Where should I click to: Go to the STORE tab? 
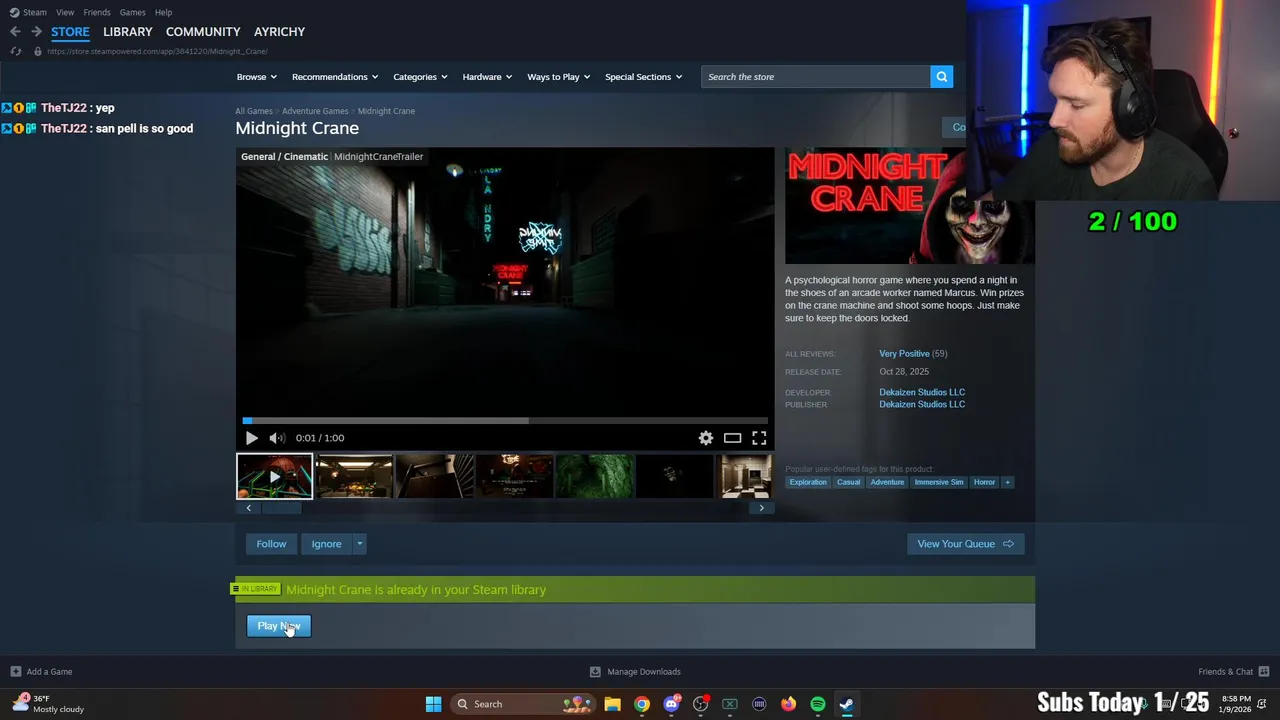[x=70, y=32]
